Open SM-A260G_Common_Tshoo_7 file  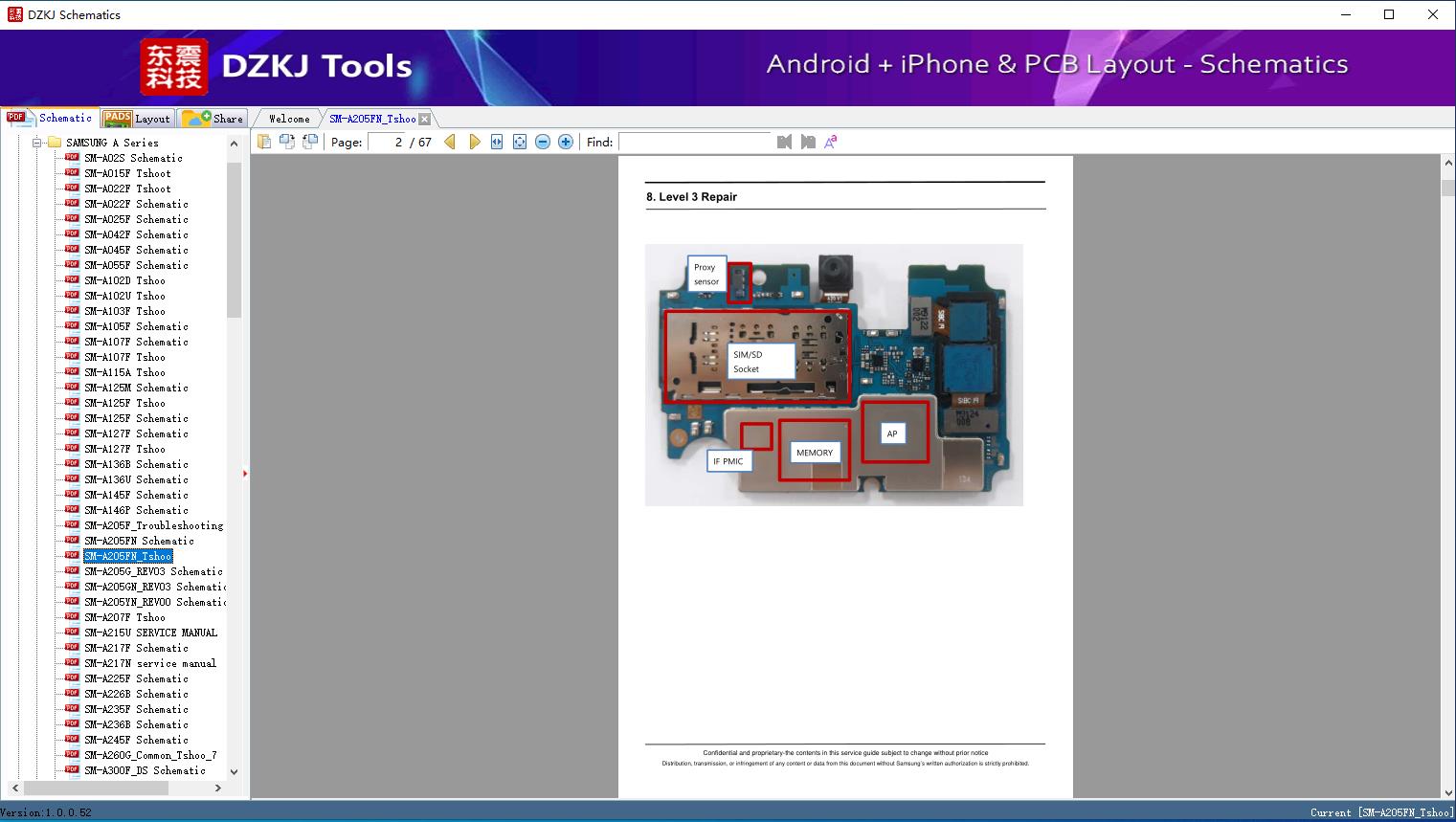(150, 755)
